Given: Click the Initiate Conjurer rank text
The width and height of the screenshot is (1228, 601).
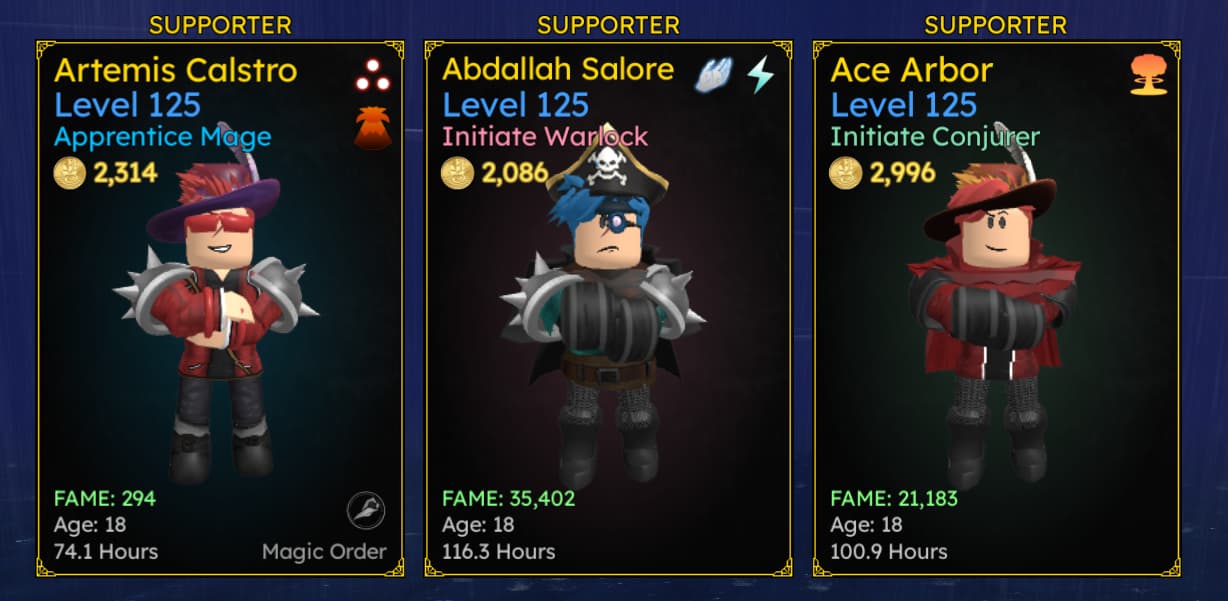Looking at the screenshot, I should (x=935, y=137).
